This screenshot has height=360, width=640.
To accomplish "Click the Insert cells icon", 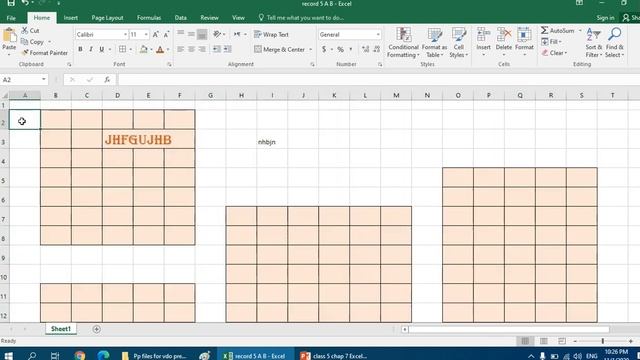I will tap(483, 35).
